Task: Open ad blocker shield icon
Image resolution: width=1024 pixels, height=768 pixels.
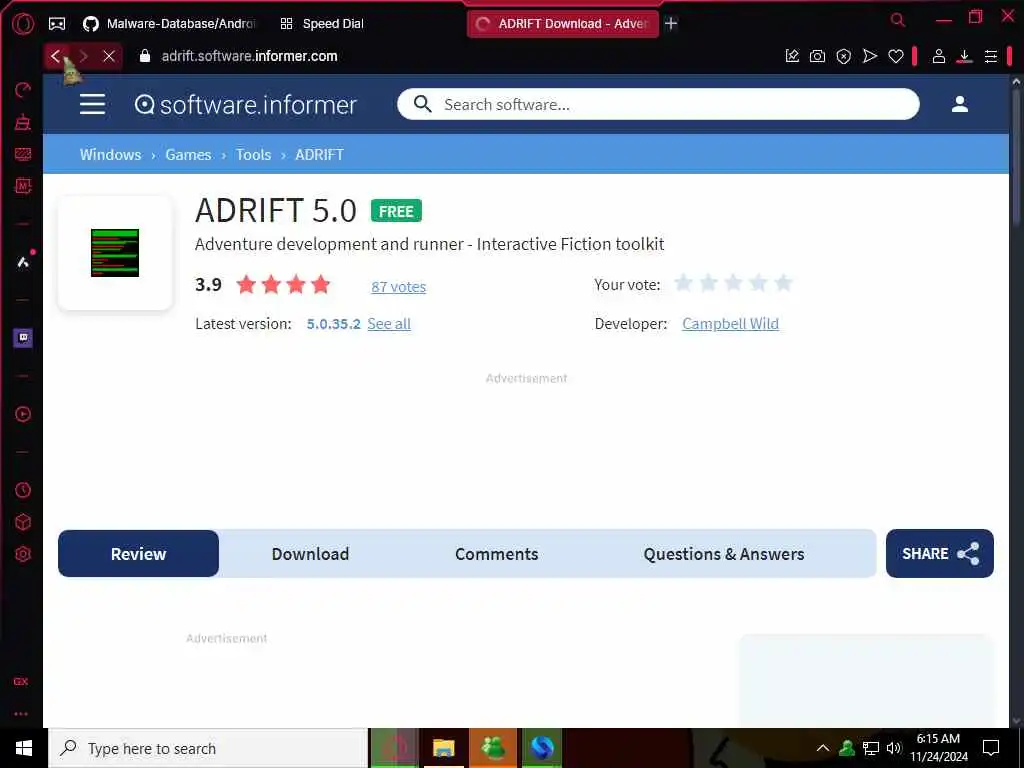Action: point(843,56)
